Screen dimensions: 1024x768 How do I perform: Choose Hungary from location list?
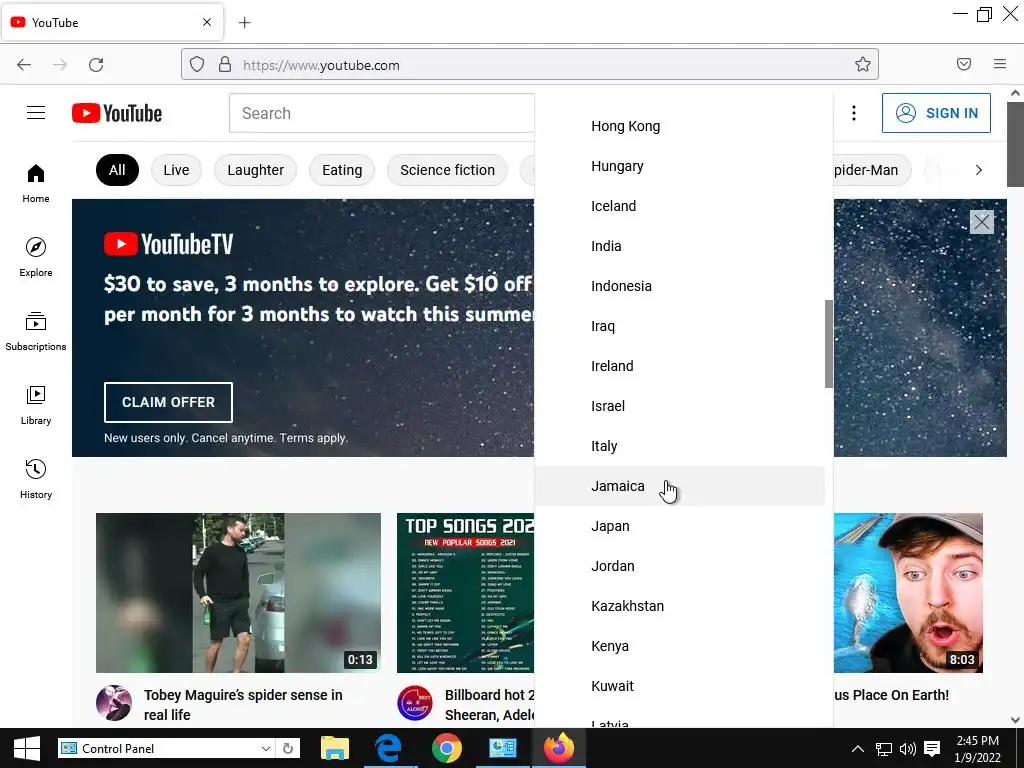click(680, 166)
